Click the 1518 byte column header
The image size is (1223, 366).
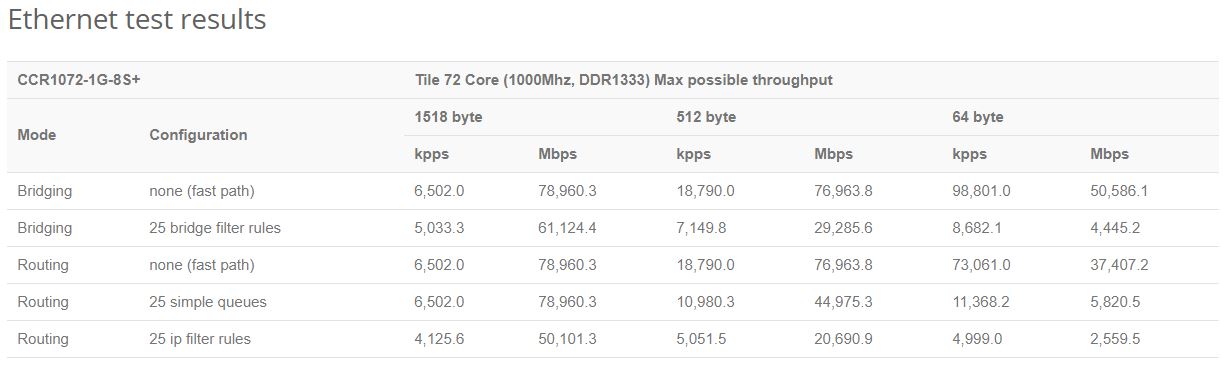tap(449, 117)
